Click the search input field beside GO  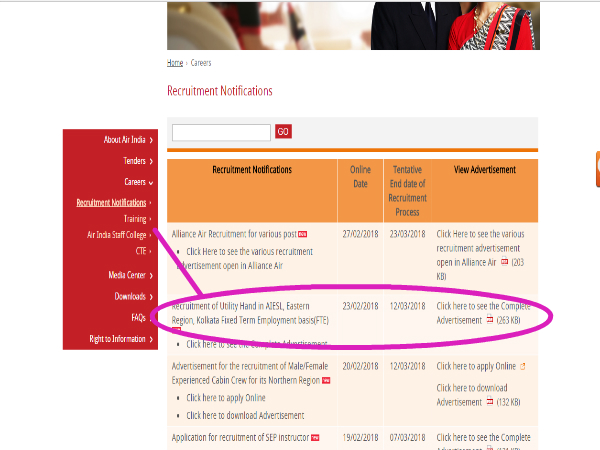point(221,132)
